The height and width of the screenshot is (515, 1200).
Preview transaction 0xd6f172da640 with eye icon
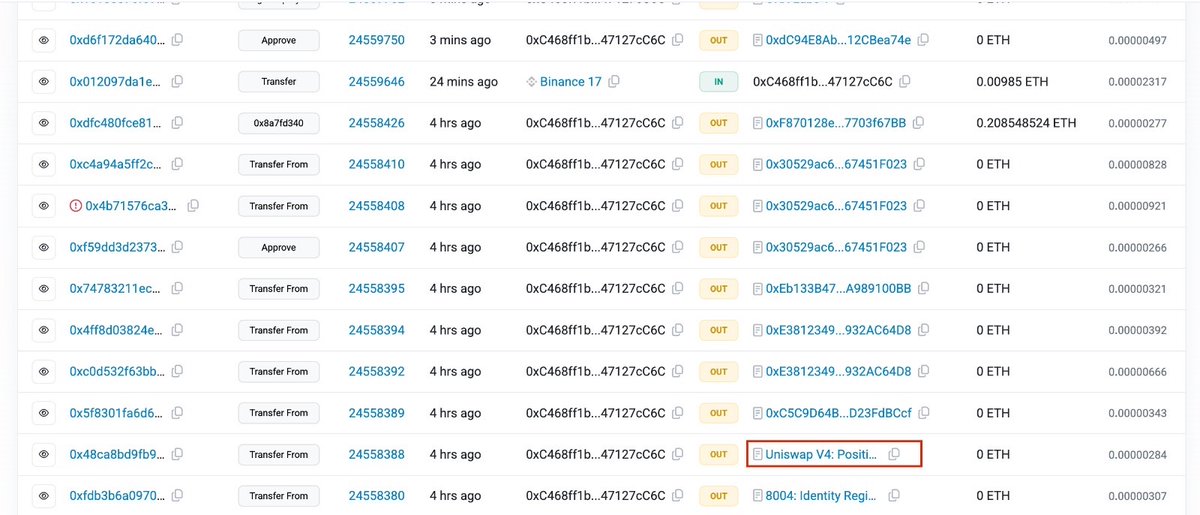44,40
